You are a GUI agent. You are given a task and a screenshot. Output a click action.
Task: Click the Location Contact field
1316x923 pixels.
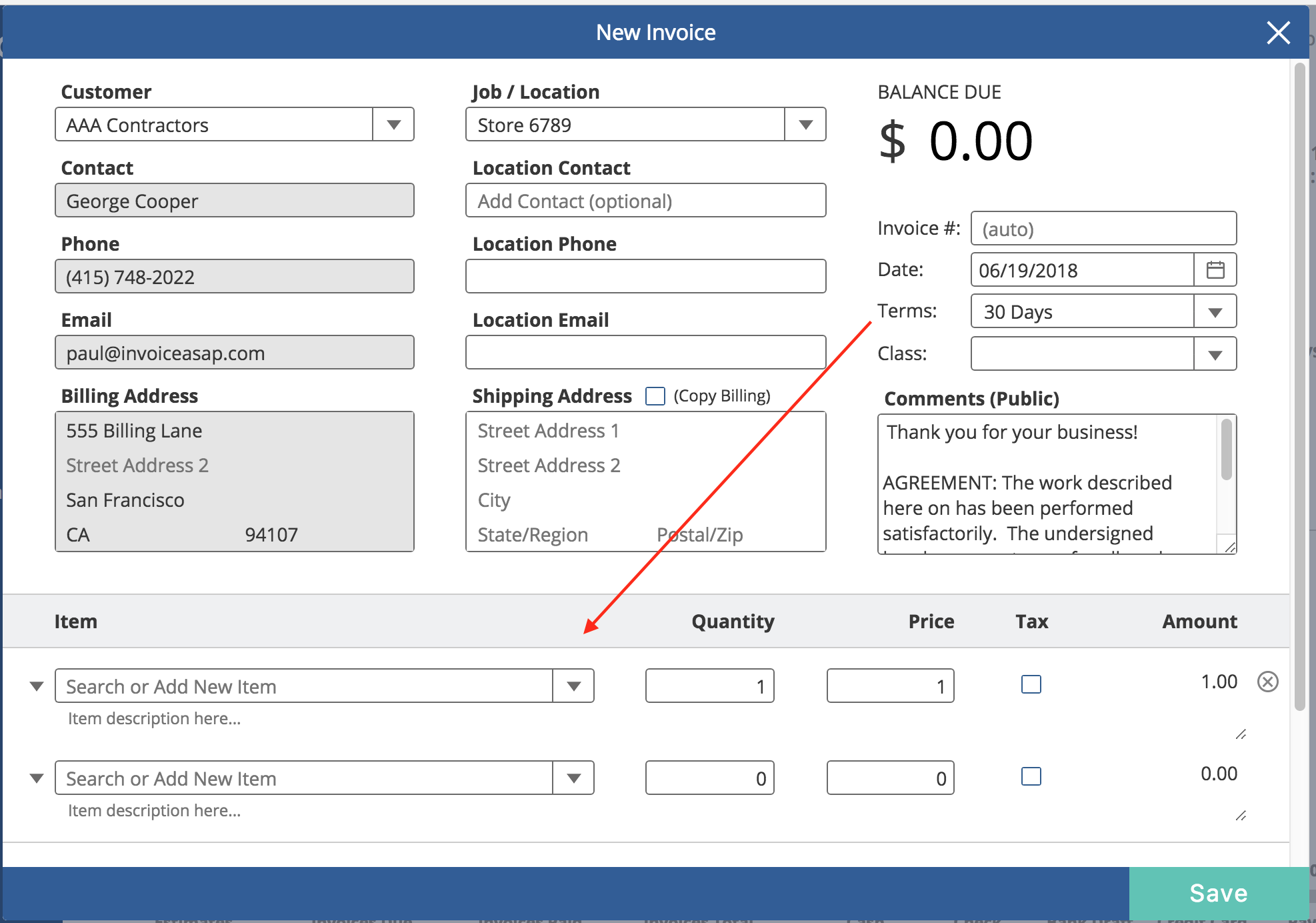coord(645,200)
